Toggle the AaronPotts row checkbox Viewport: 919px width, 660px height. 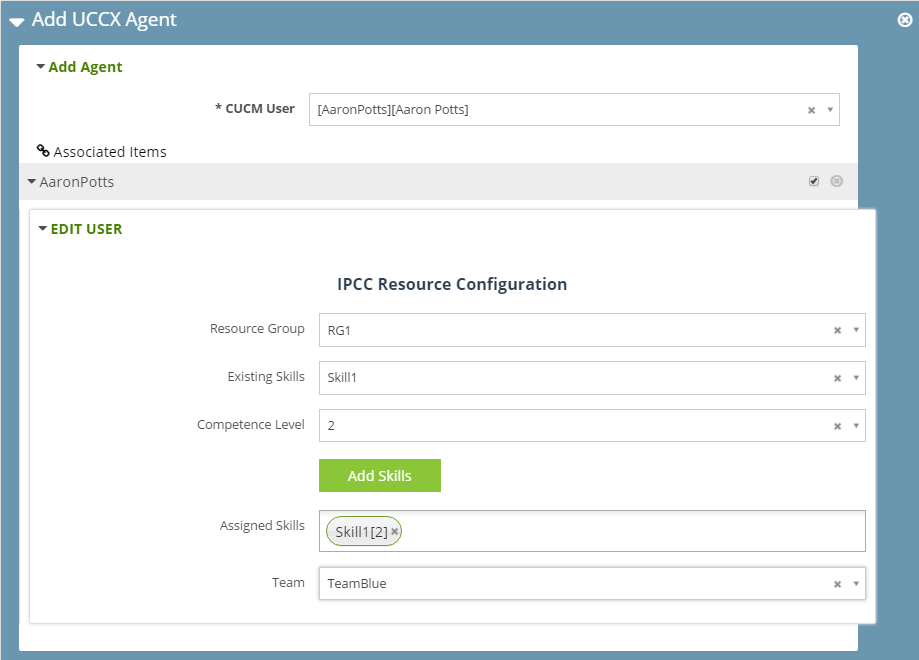coord(814,181)
